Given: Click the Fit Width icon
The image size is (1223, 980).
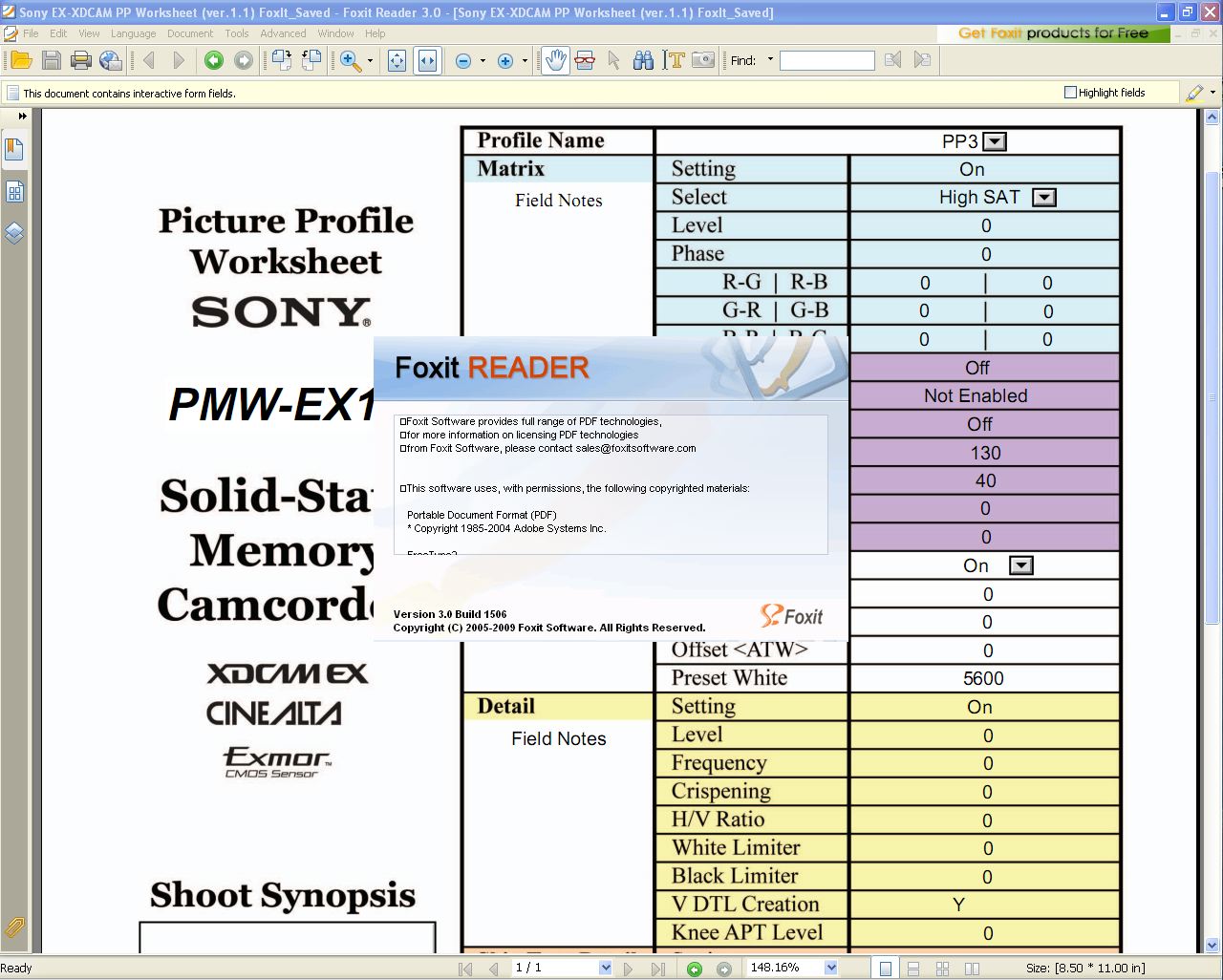Looking at the screenshot, I should coord(427,60).
